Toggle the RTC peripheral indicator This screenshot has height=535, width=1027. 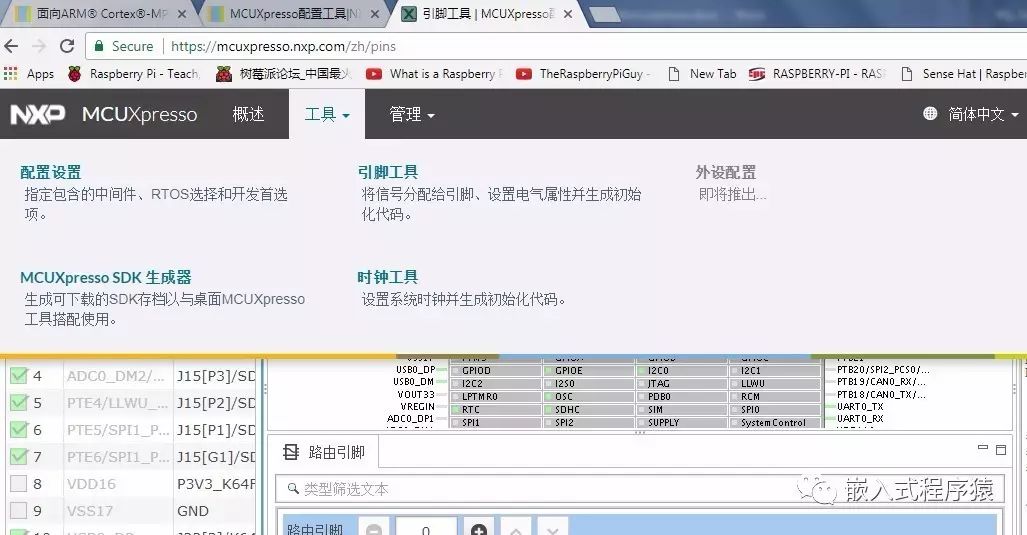(x=456, y=410)
